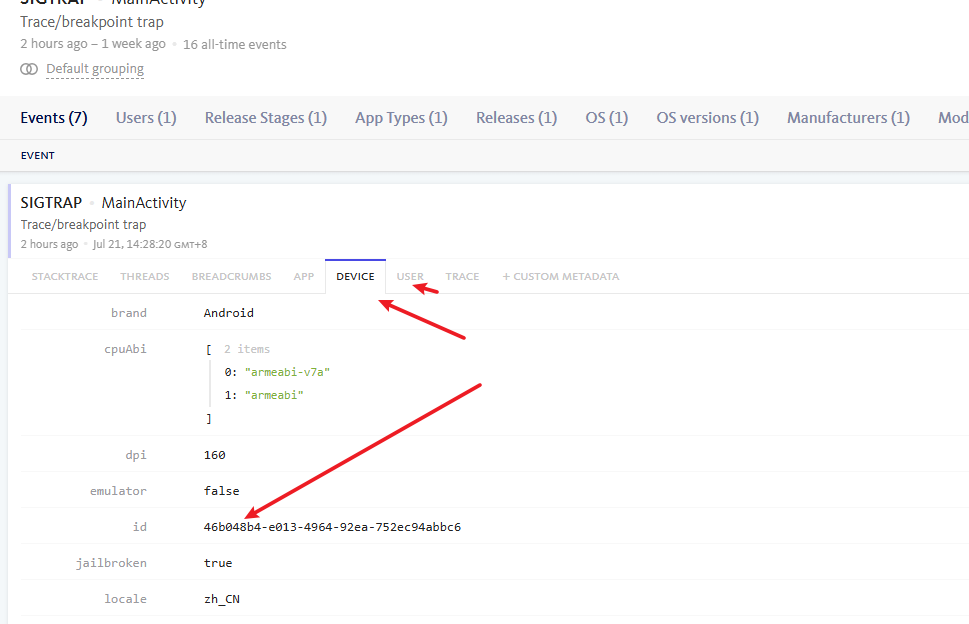The image size is (969, 624).
Task: Click the cpuAbi field label
Action: [125, 350]
